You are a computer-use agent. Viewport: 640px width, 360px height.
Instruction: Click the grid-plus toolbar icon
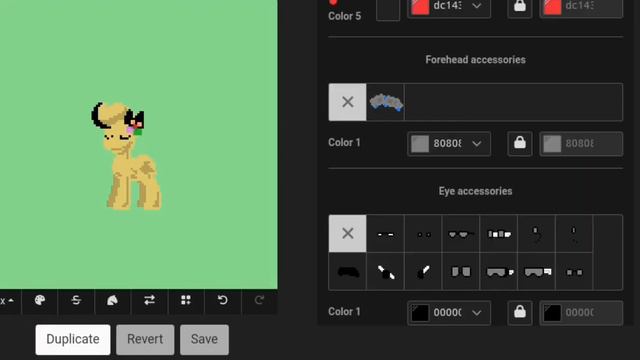(186, 301)
